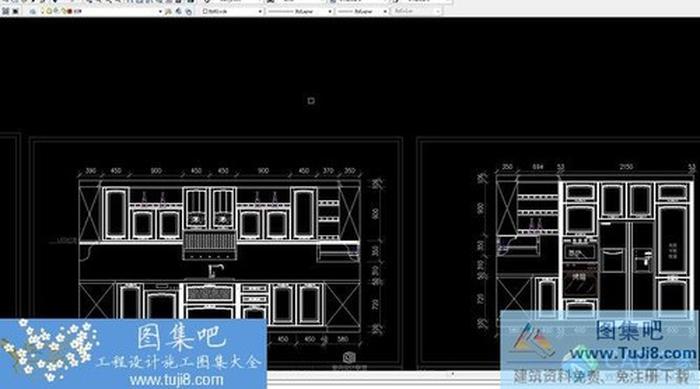The image size is (700, 389).
Task: Click the horizontal scrollbar below the drawing
Action: click(x=383, y=376)
